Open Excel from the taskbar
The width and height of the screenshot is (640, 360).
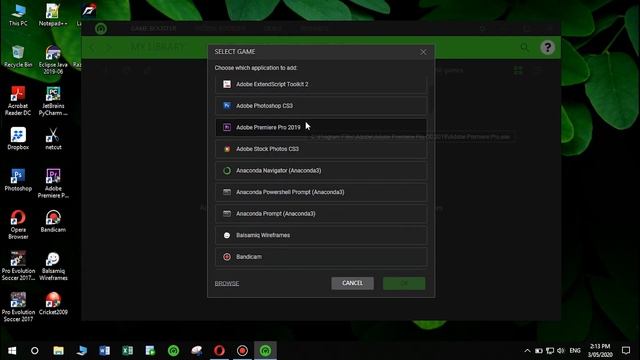coord(127,351)
